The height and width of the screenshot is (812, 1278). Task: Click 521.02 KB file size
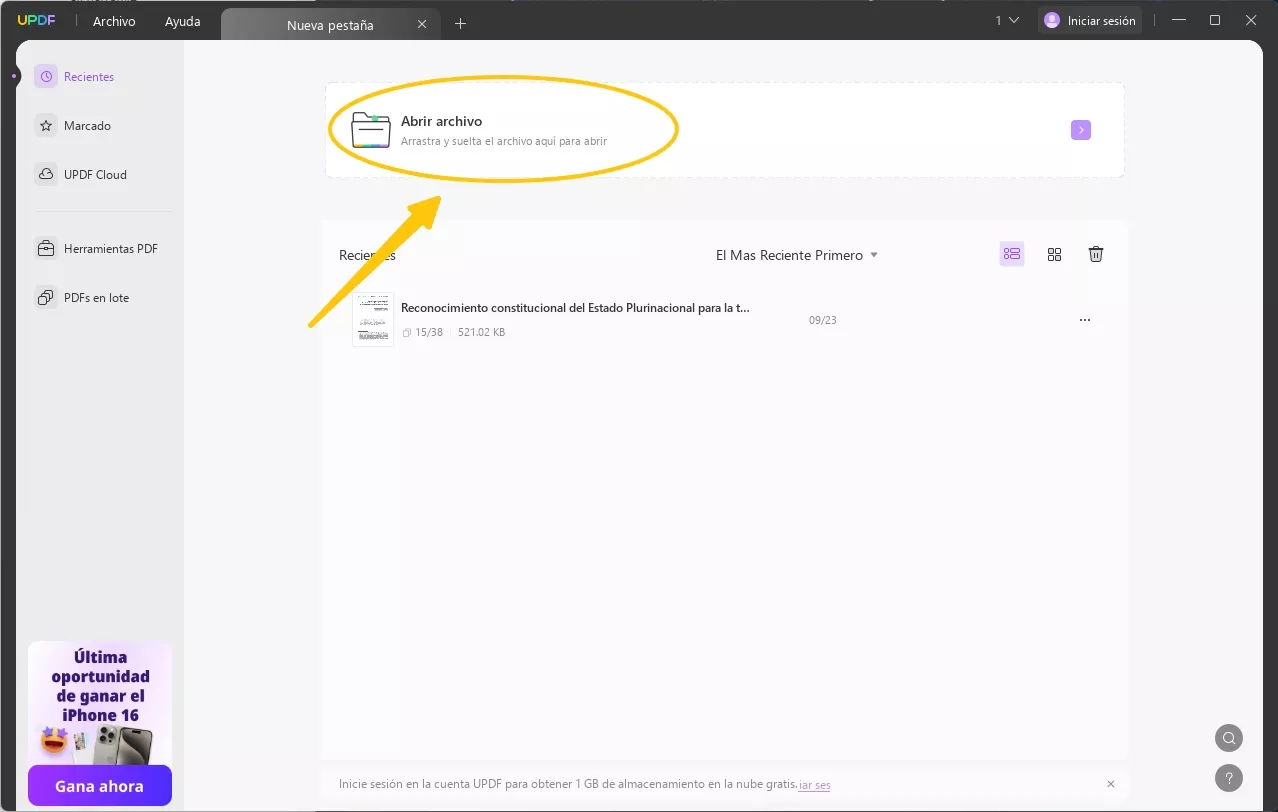(x=481, y=332)
